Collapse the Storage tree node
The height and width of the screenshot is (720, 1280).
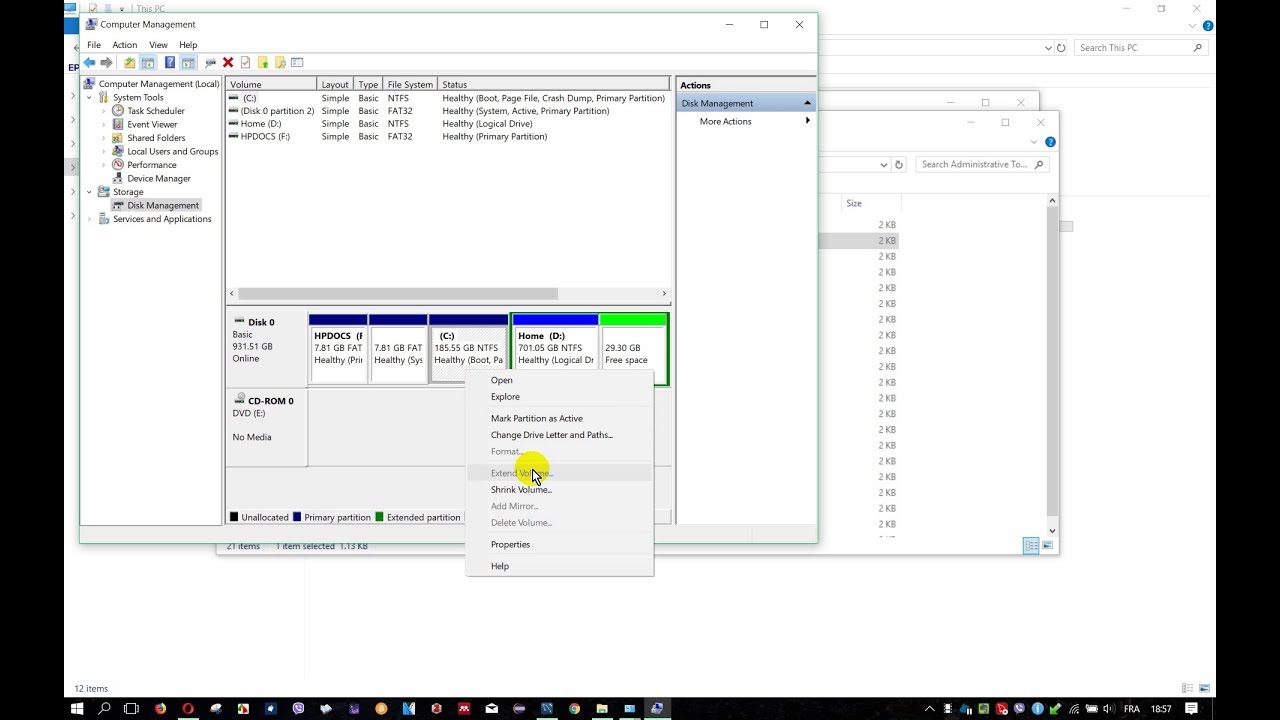pos(90,192)
